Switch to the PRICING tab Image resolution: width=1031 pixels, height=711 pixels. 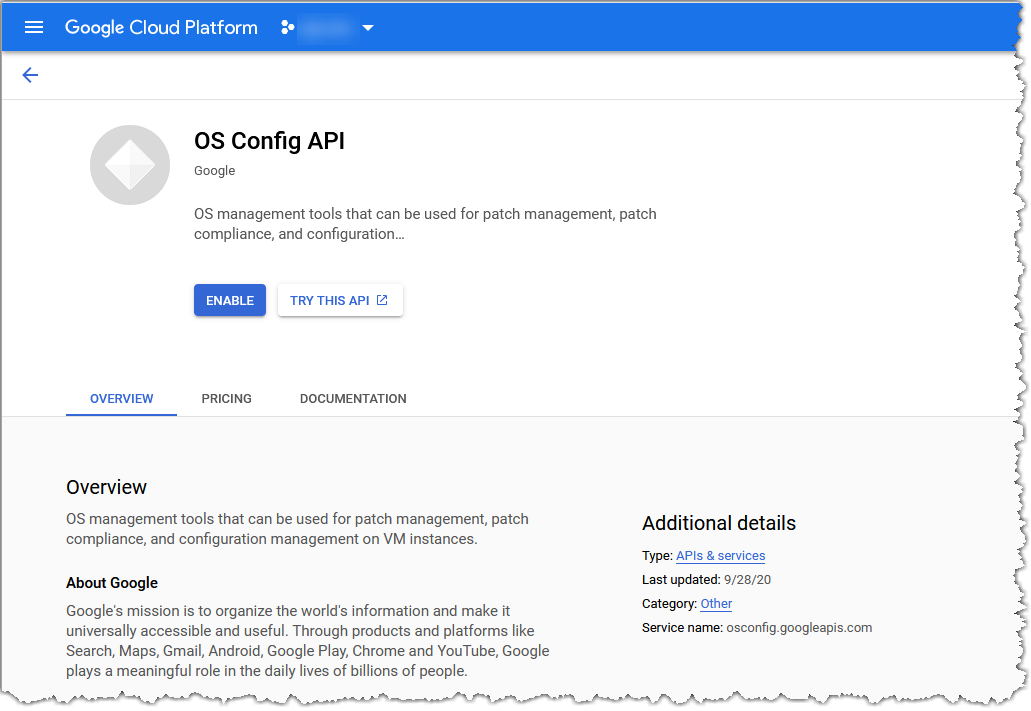click(226, 399)
